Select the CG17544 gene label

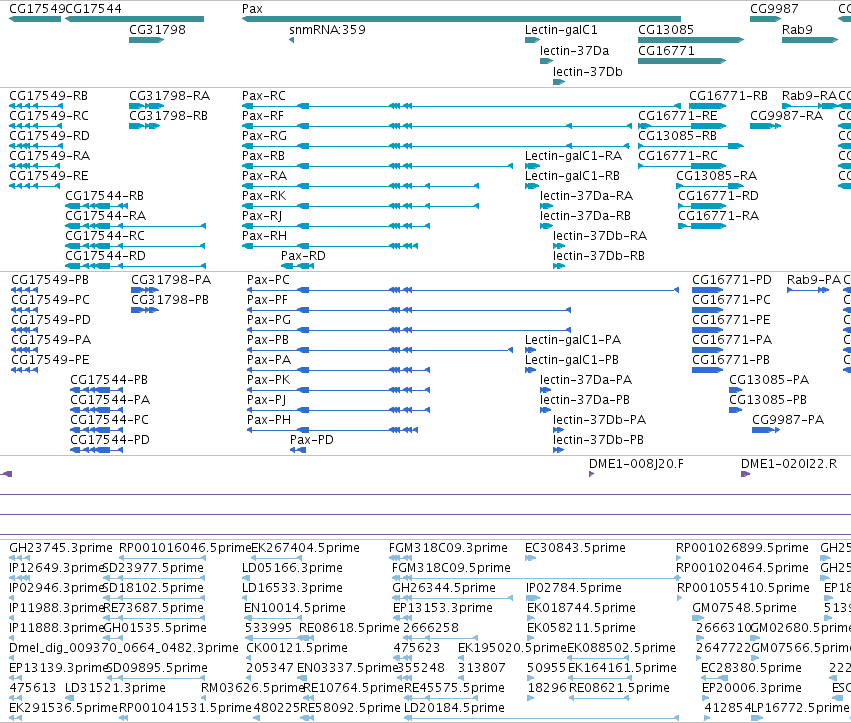tap(93, 9)
